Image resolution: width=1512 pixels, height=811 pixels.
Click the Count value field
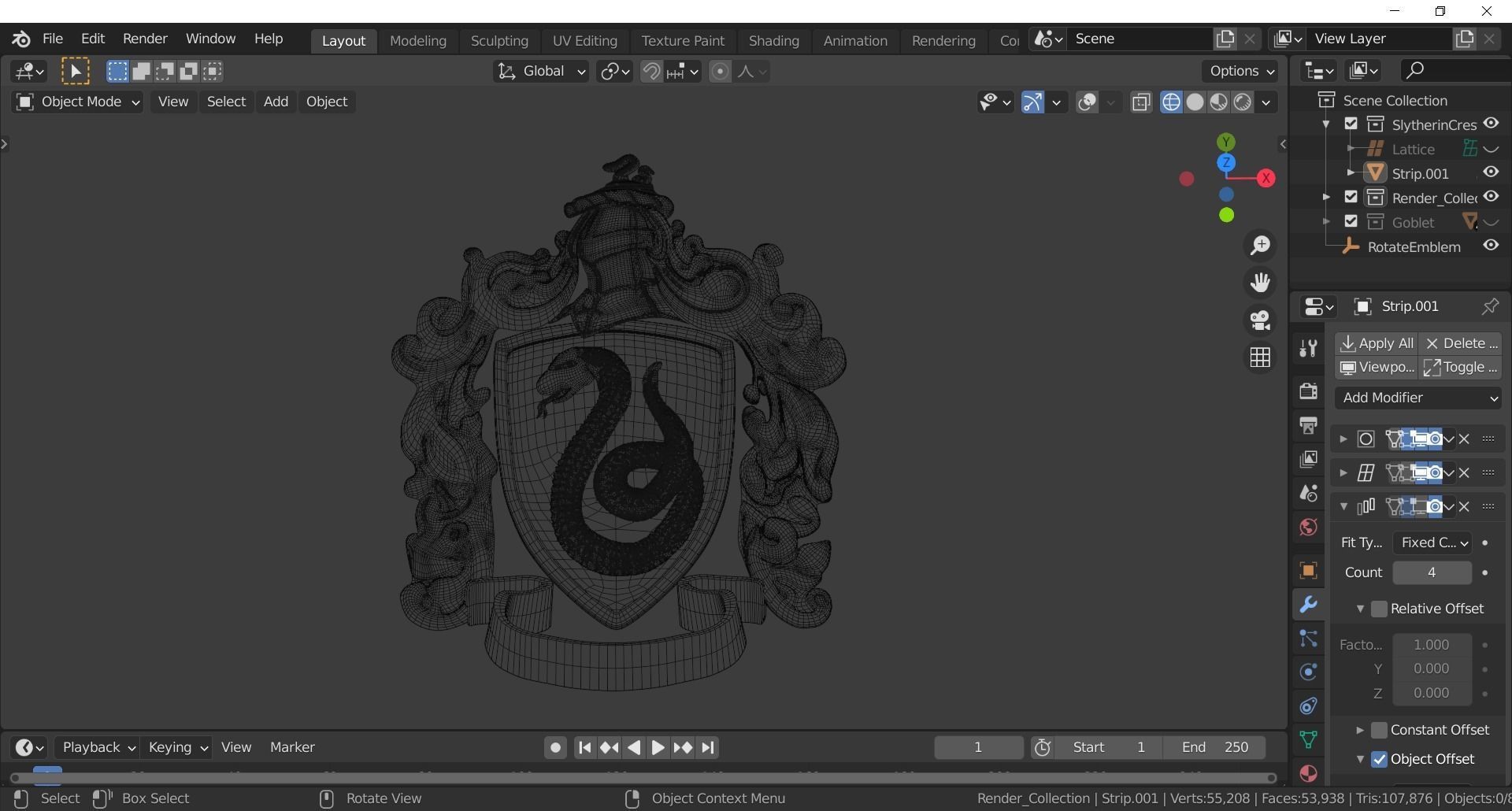pos(1432,572)
